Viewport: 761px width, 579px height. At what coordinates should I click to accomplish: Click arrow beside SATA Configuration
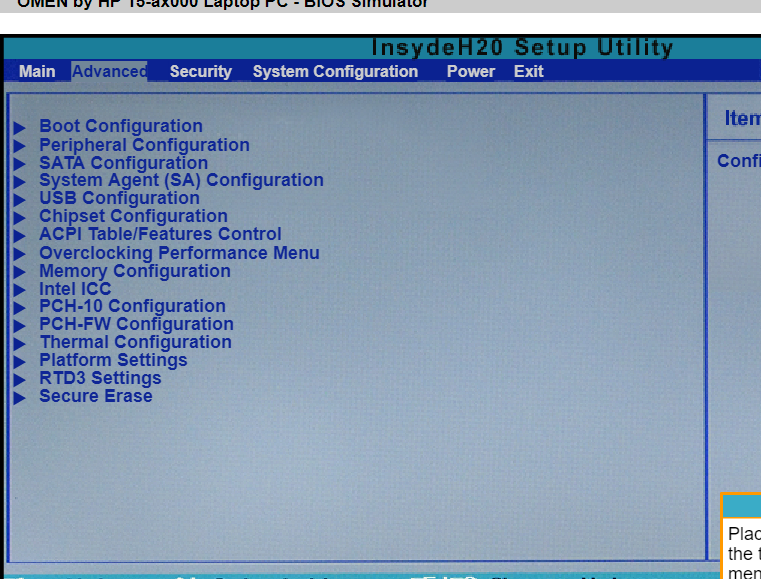point(19,164)
